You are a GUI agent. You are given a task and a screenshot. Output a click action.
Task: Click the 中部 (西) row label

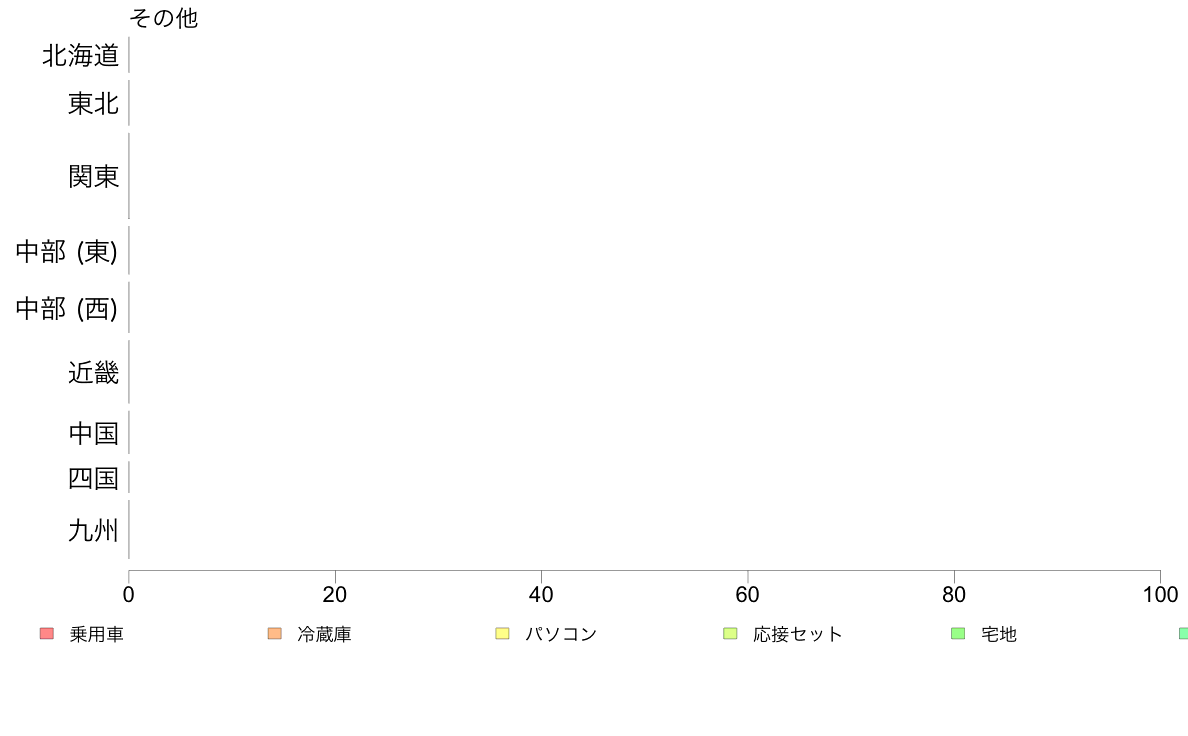click(67, 308)
